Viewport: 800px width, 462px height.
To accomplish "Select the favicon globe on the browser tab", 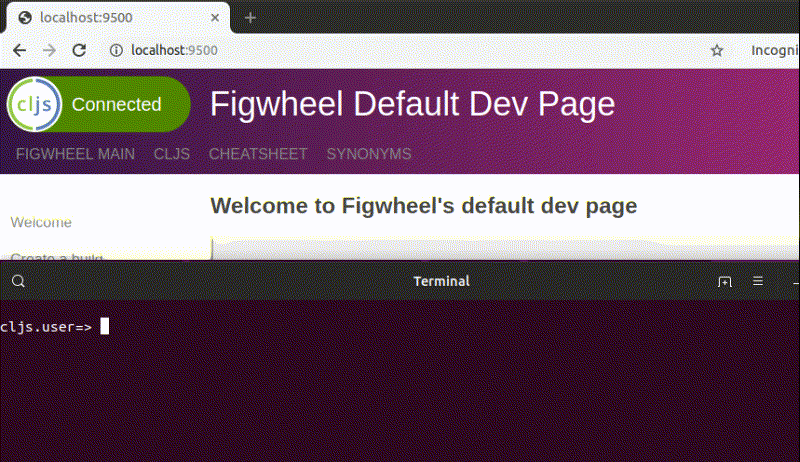I will coord(25,18).
